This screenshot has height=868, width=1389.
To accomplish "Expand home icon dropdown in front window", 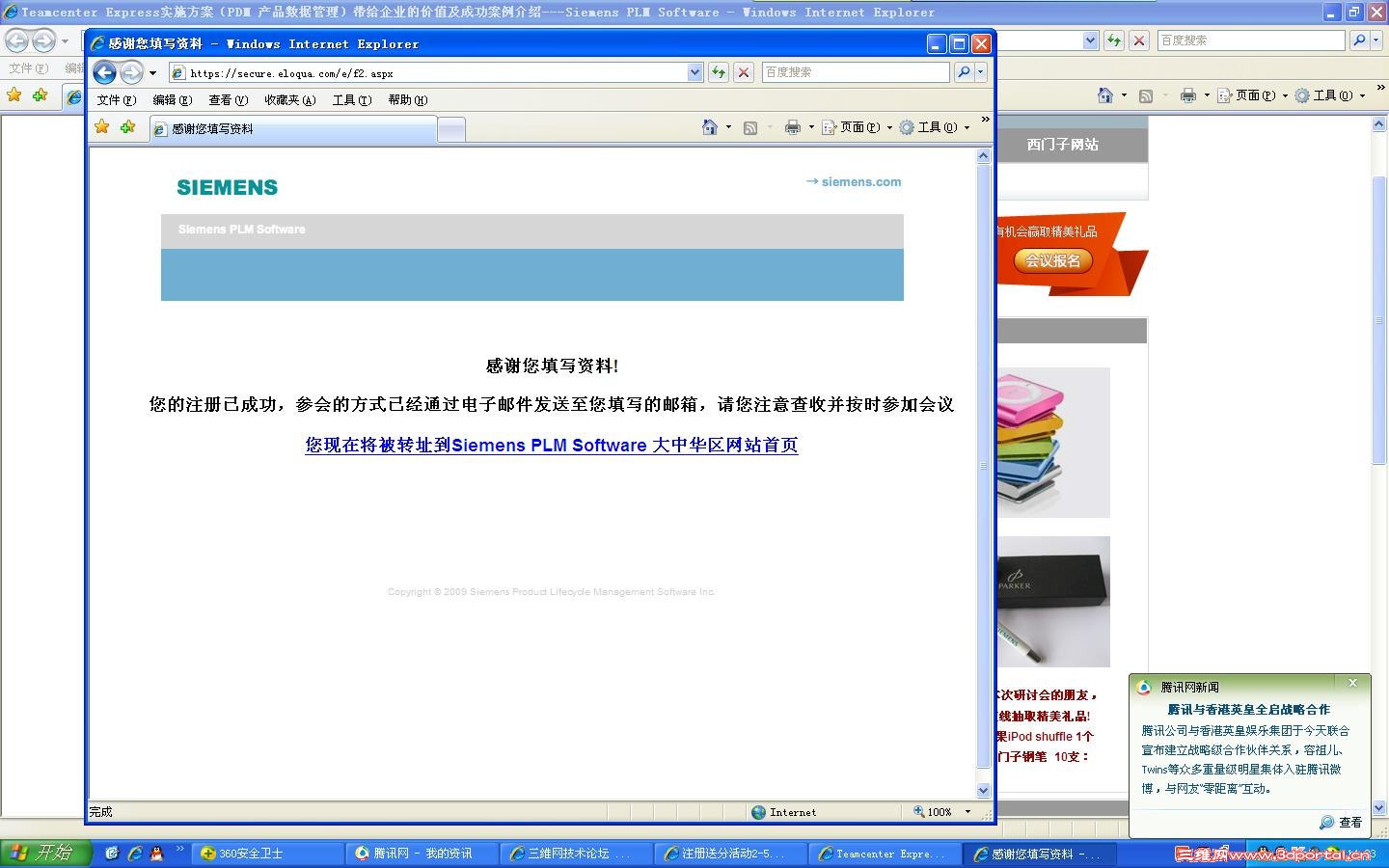I will 728,127.
